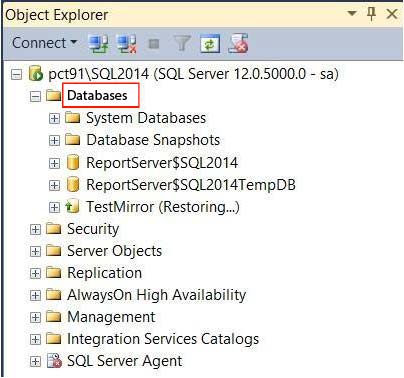Click the Refresh icon in toolbar
The image size is (404, 378).
210,44
